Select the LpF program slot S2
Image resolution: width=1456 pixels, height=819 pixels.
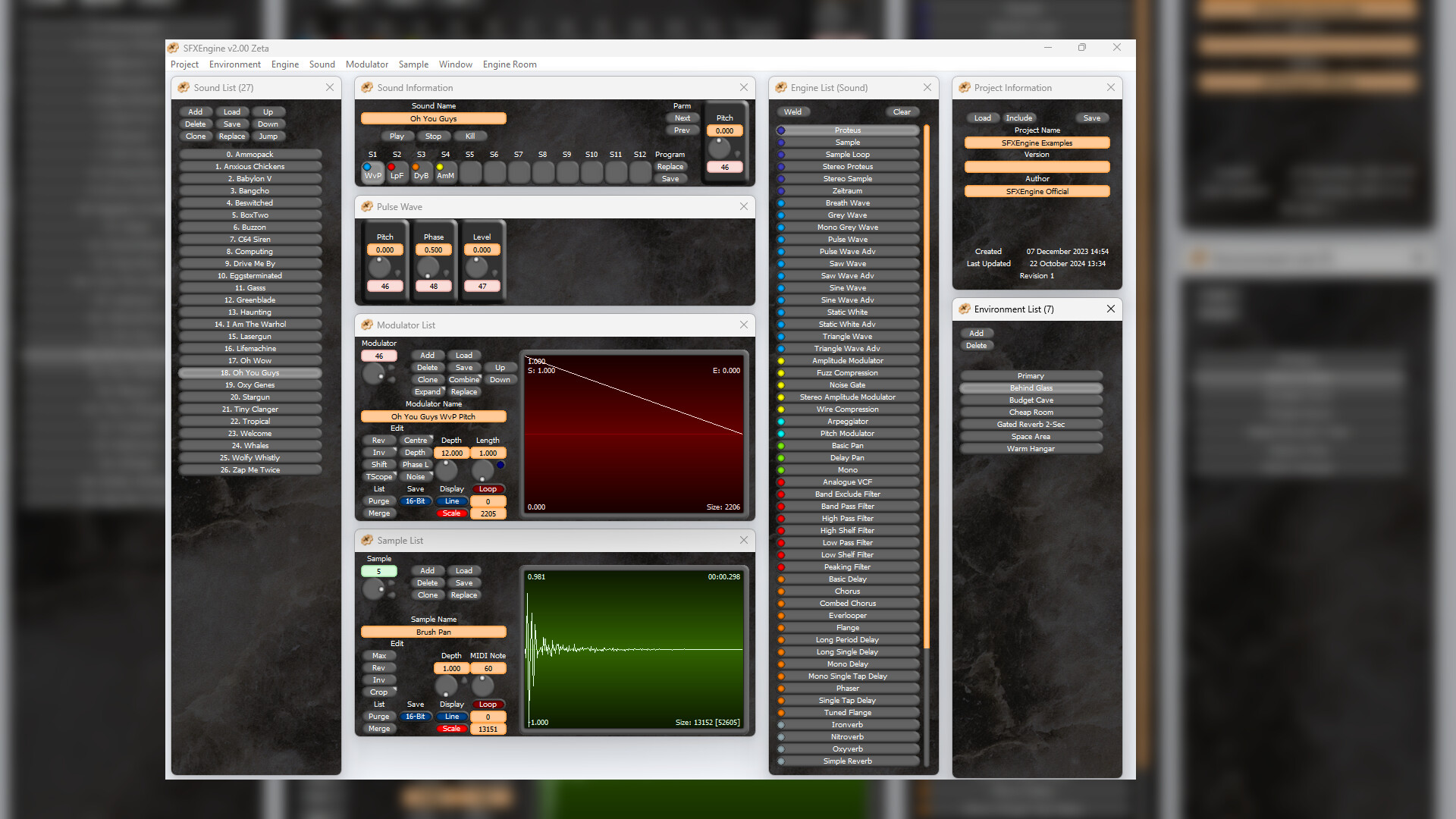point(397,172)
